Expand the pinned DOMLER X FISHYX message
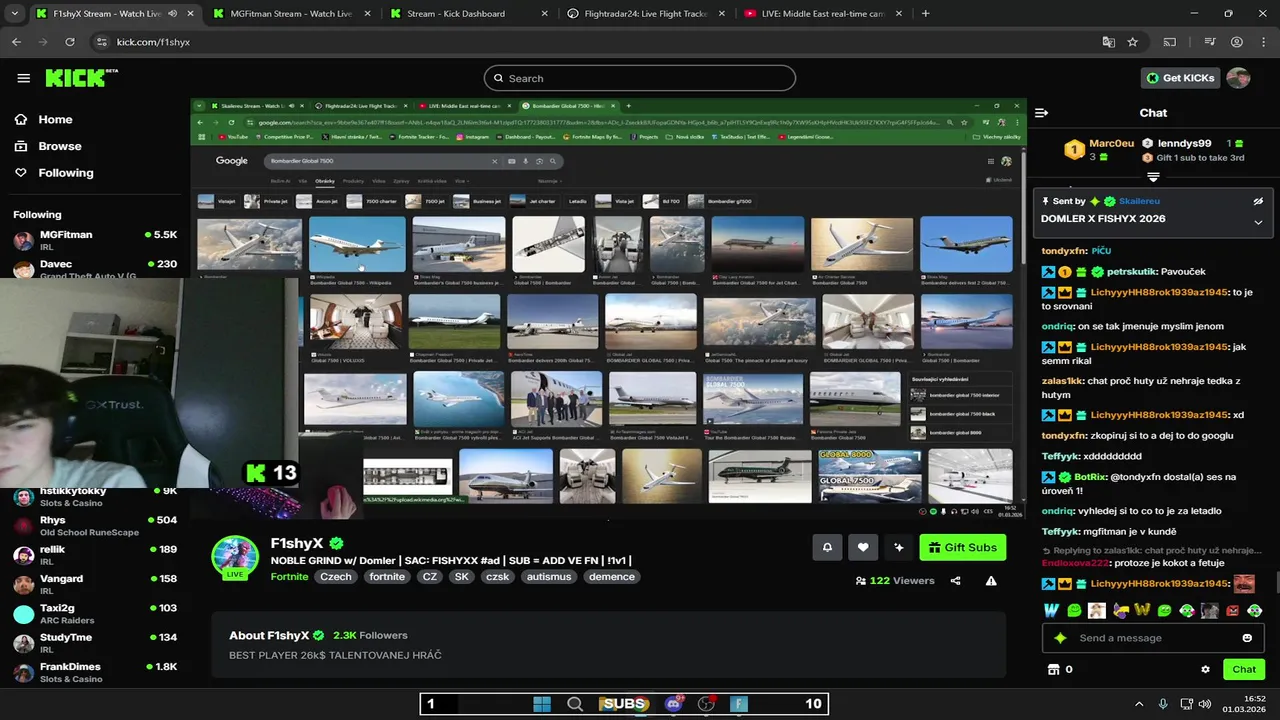1280x720 pixels. [x=1258, y=222]
